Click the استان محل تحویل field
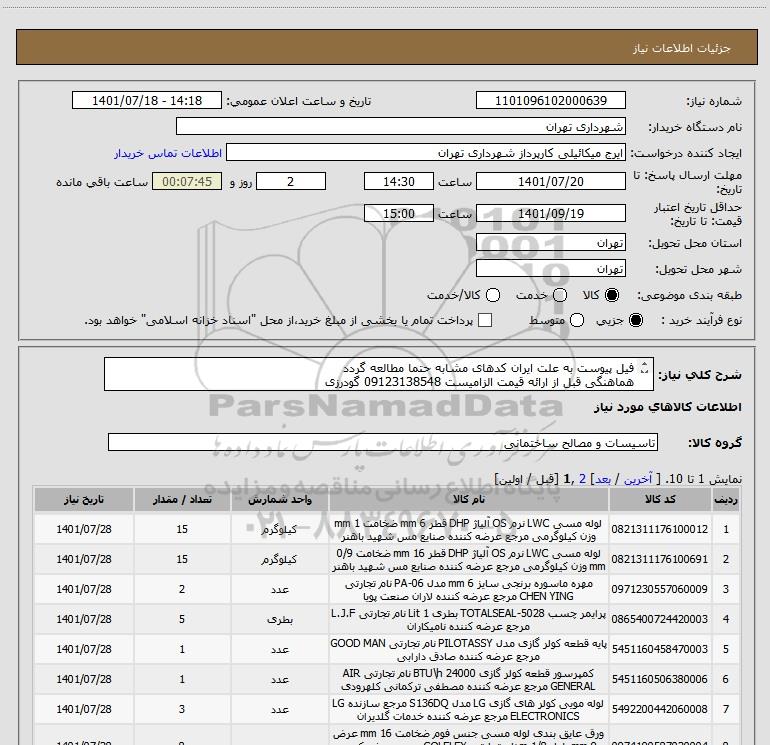 click(550, 242)
